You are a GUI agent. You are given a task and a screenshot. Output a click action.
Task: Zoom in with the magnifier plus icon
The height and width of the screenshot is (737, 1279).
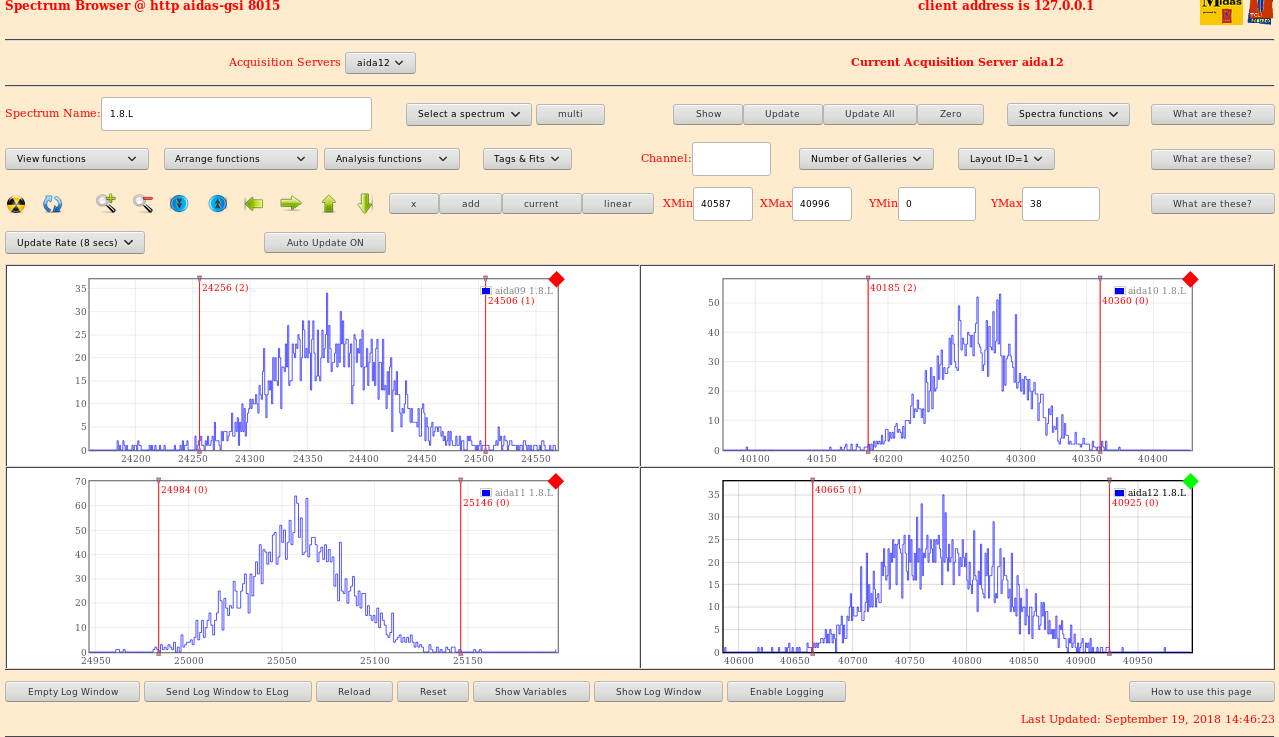tap(106, 203)
